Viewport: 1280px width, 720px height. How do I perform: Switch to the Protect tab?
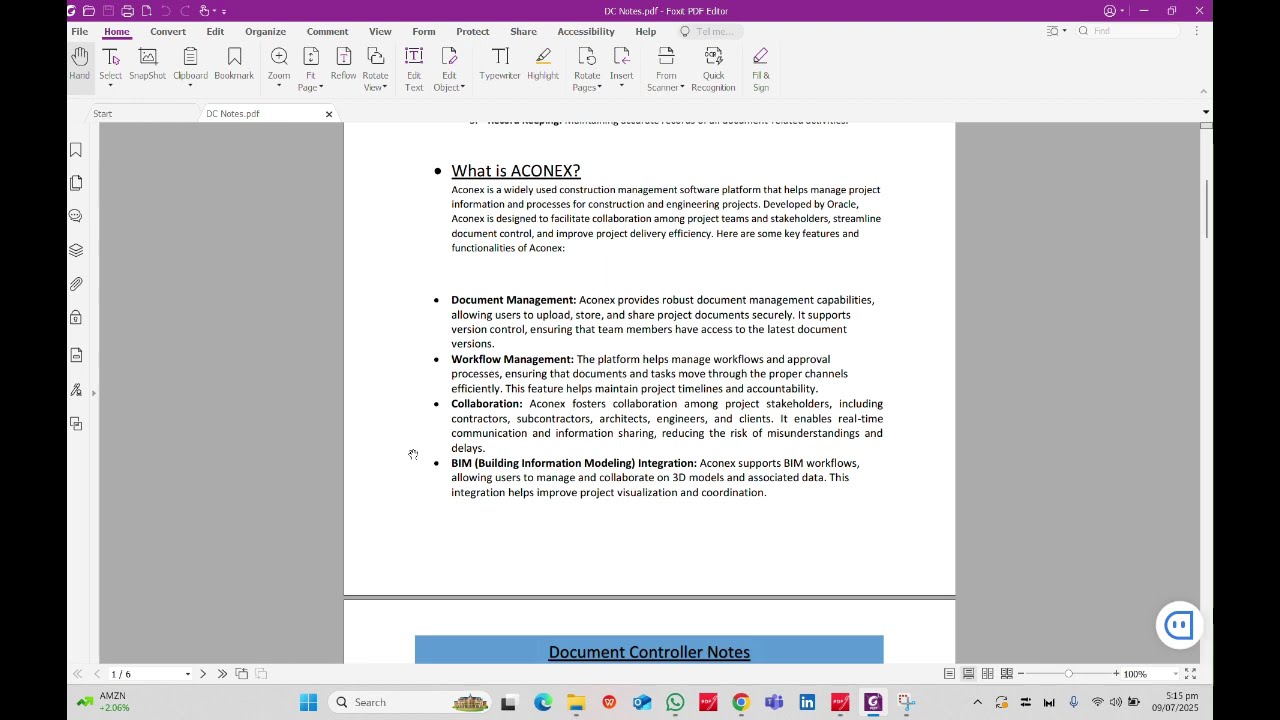(x=472, y=31)
